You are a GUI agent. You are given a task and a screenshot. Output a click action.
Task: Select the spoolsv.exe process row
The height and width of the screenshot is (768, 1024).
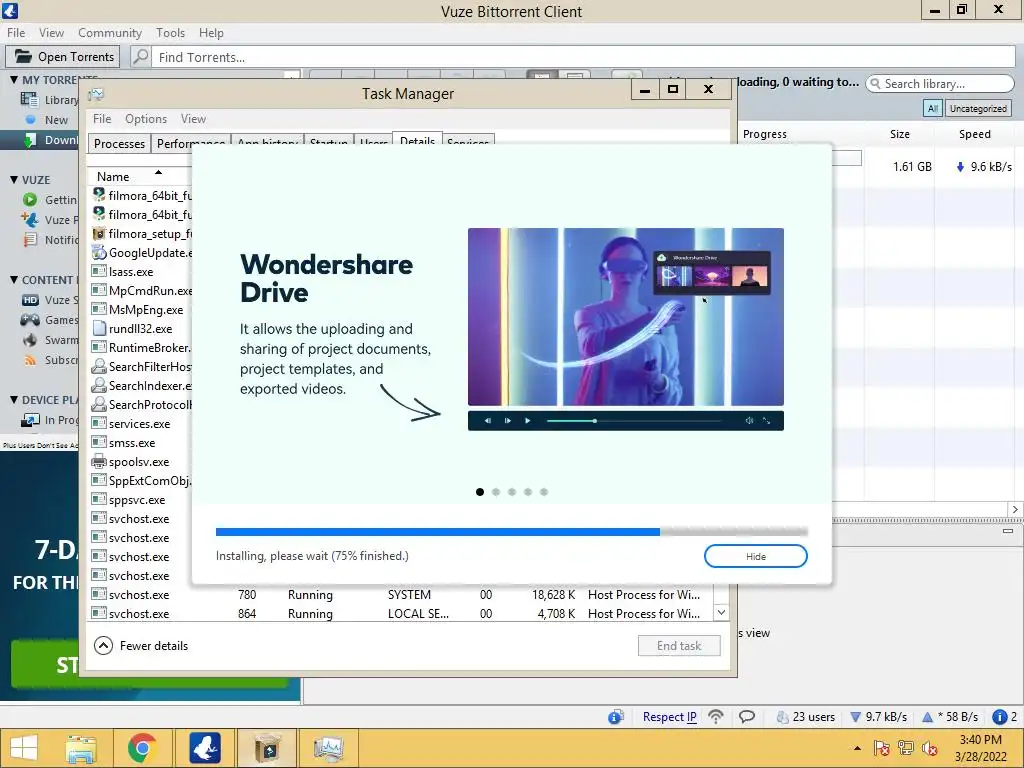141,462
